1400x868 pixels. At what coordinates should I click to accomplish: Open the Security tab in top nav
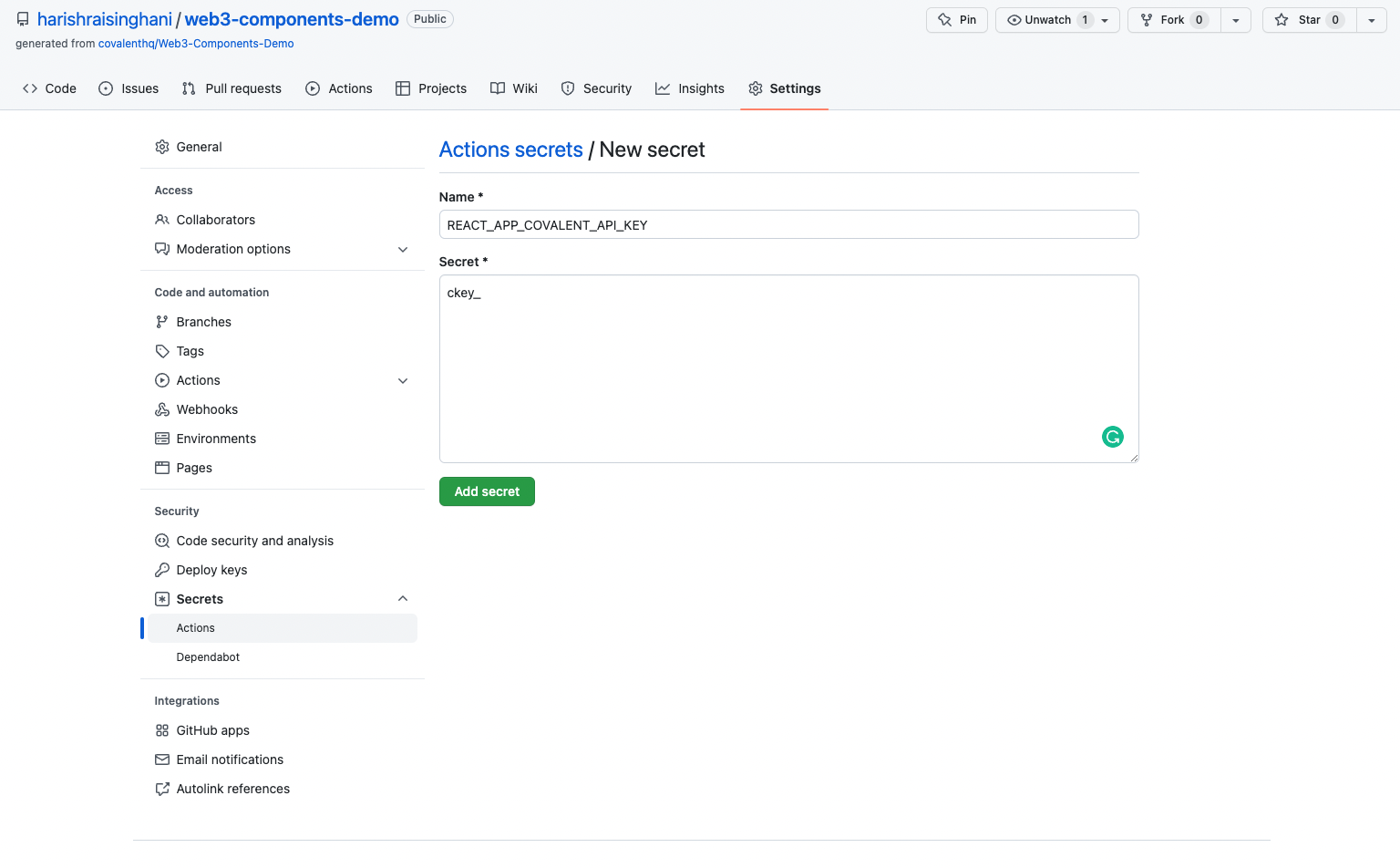tap(596, 88)
